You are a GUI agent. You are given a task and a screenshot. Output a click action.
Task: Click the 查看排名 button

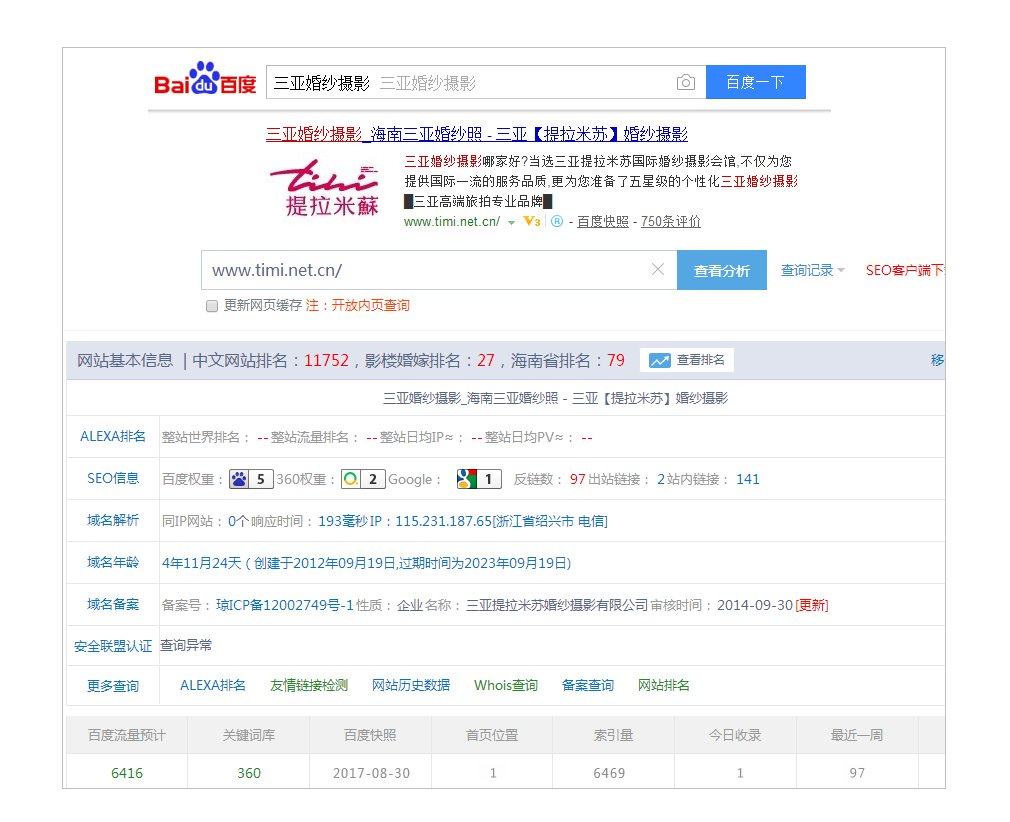pos(687,360)
